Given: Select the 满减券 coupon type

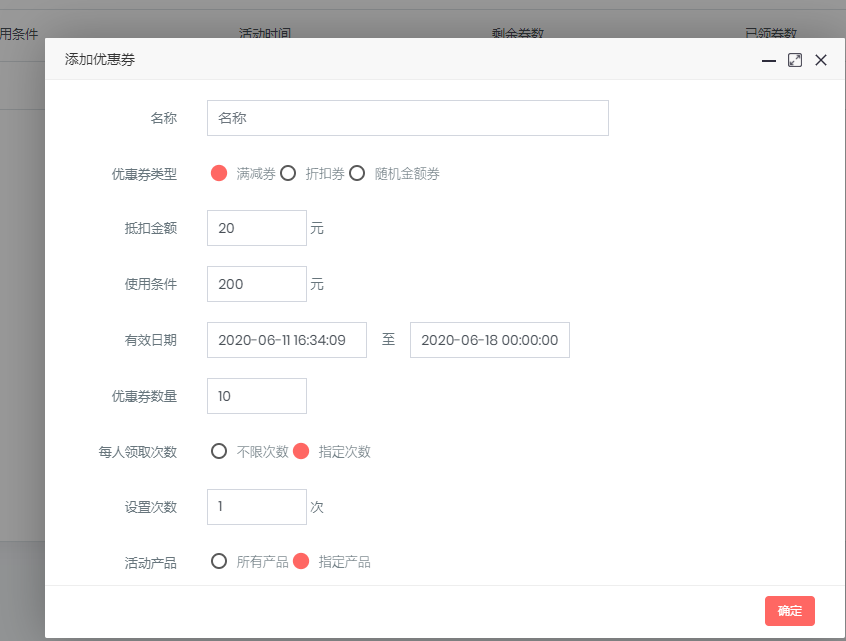Looking at the screenshot, I should point(220,173).
